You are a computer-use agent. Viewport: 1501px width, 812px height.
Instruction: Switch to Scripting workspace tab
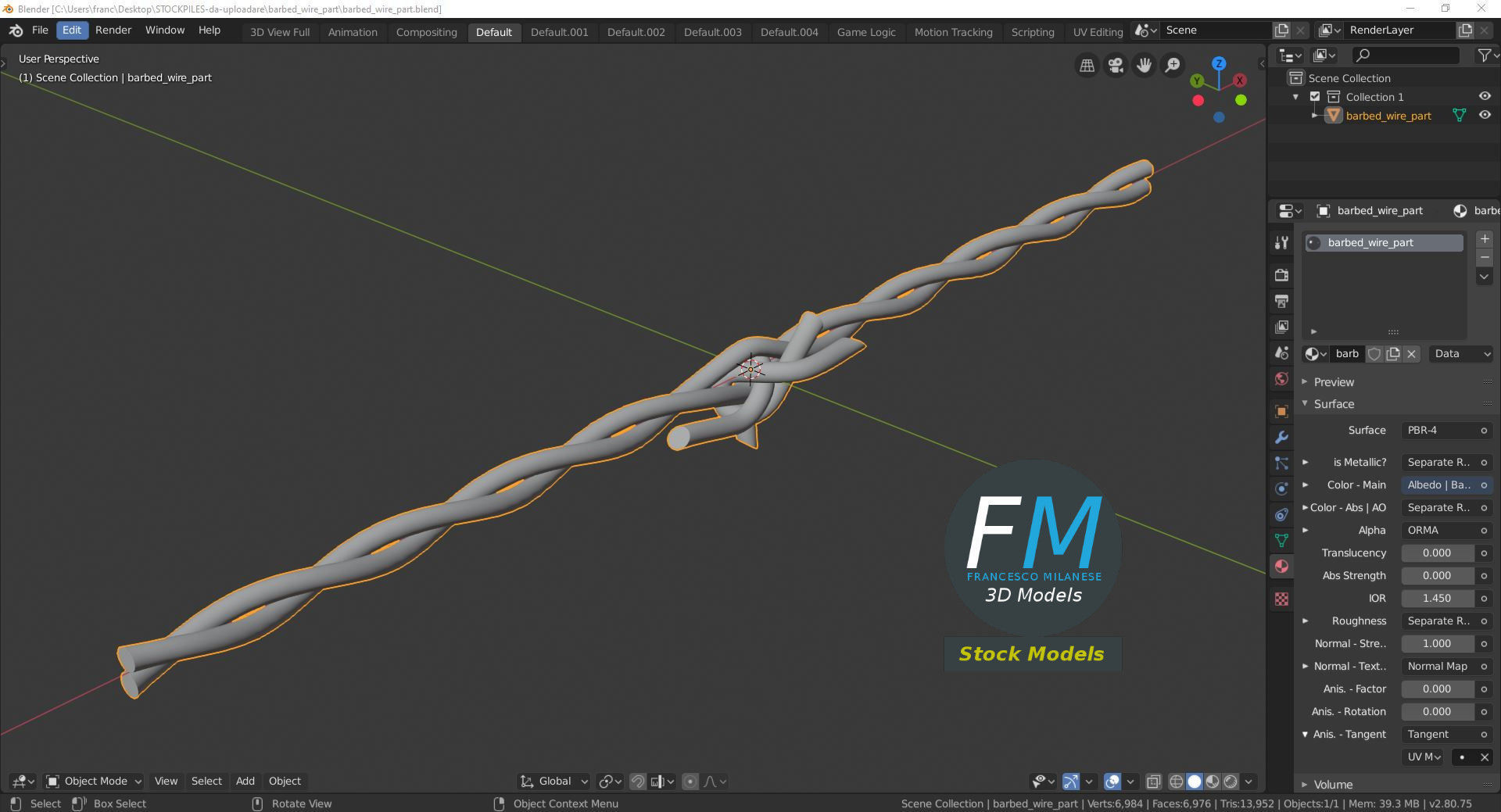(x=1033, y=32)
